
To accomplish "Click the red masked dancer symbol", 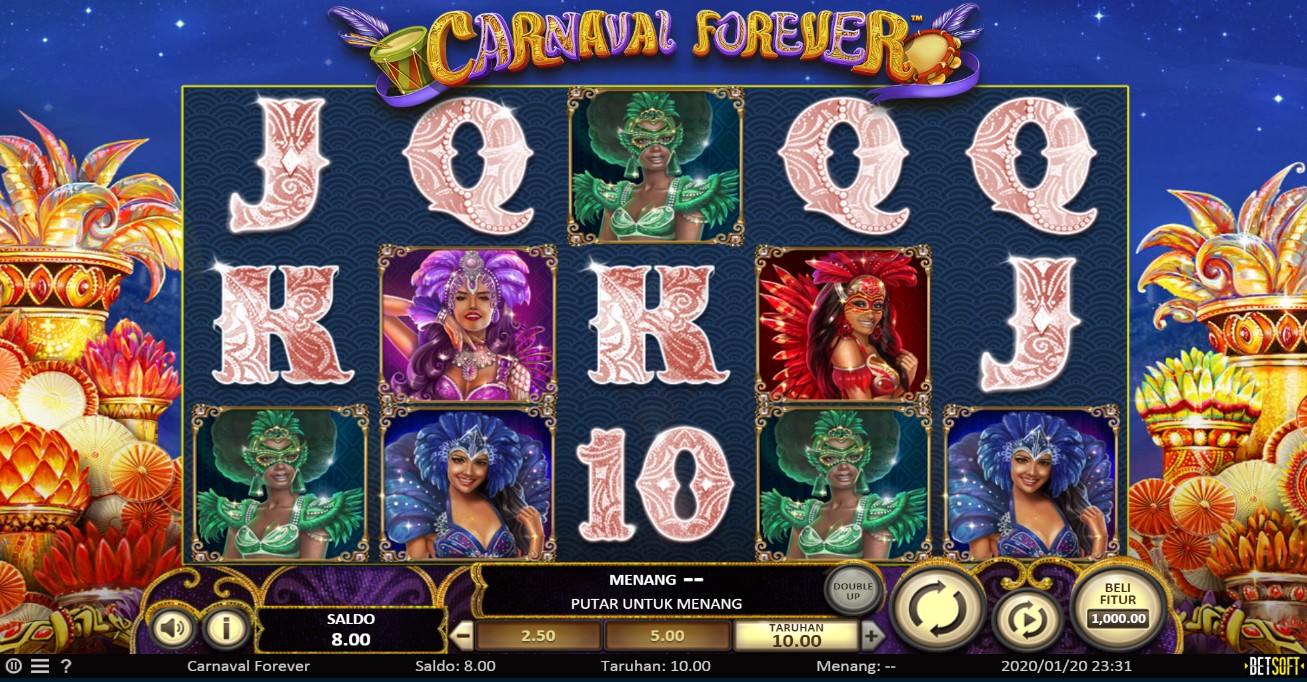I will click(843, 323).
